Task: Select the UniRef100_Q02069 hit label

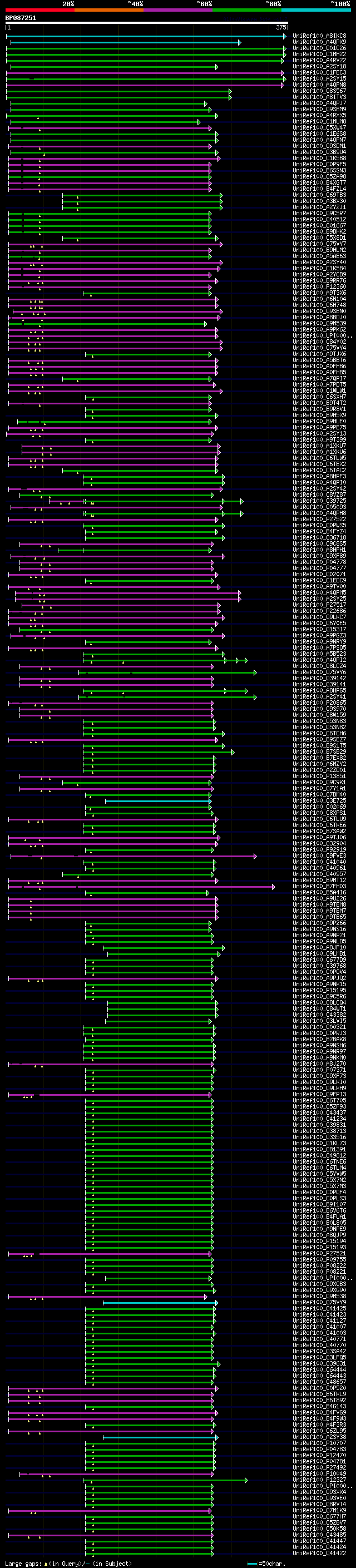Action: [x=319, y=807]
